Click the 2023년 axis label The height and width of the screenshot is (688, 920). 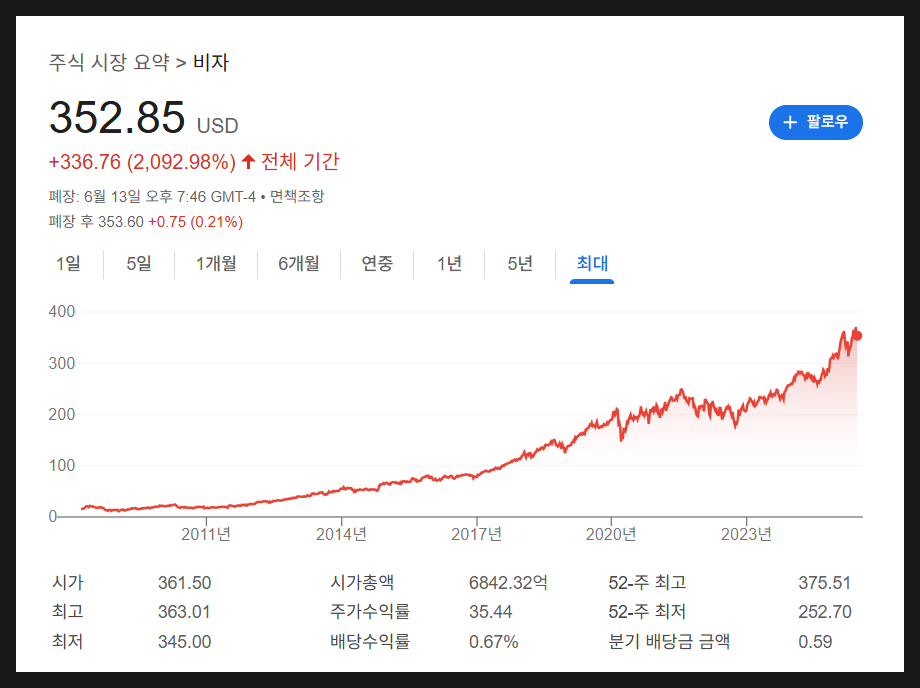[746, 534]
